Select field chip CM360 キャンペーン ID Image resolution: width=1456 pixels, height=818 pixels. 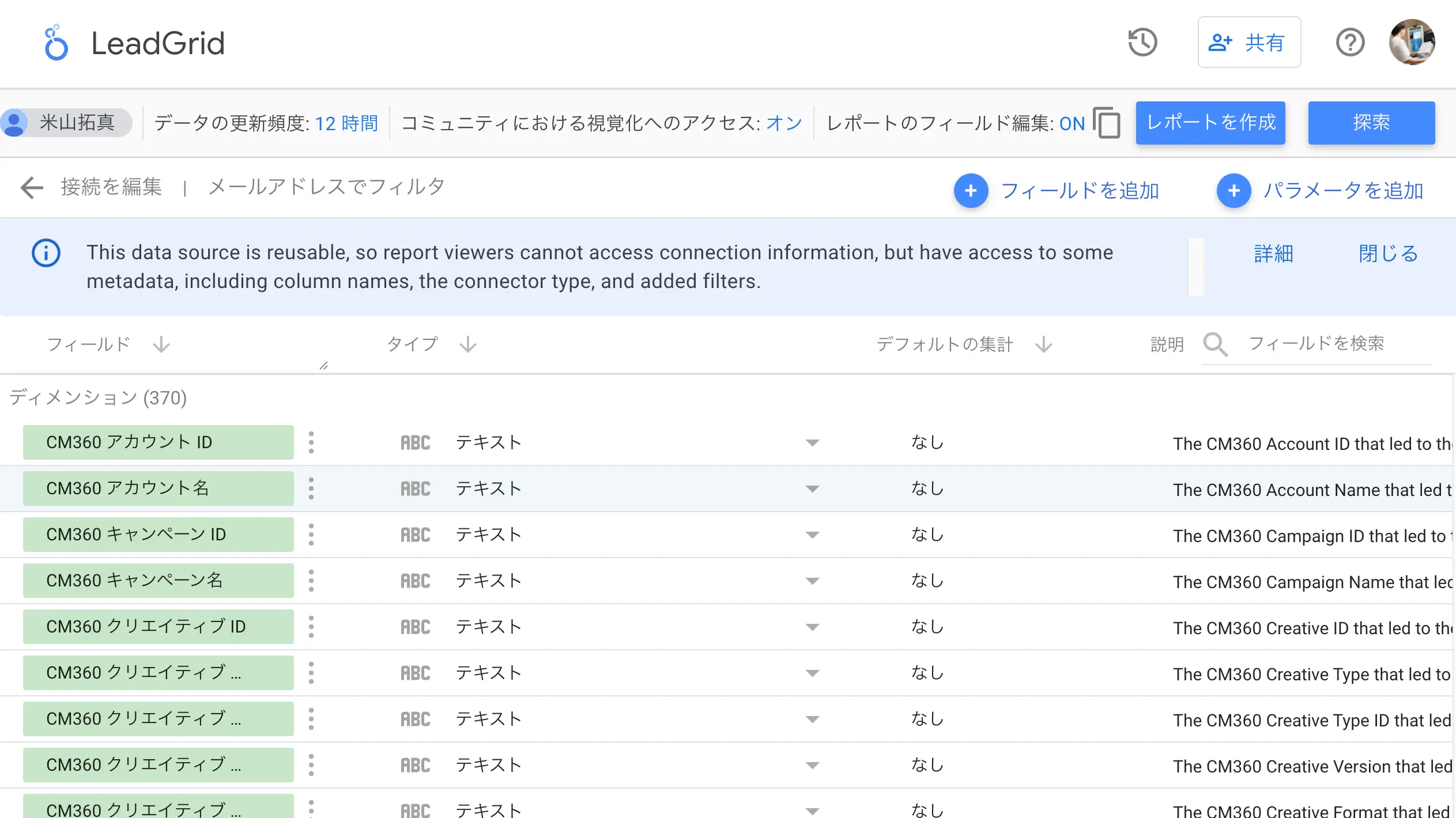[159, 535]
